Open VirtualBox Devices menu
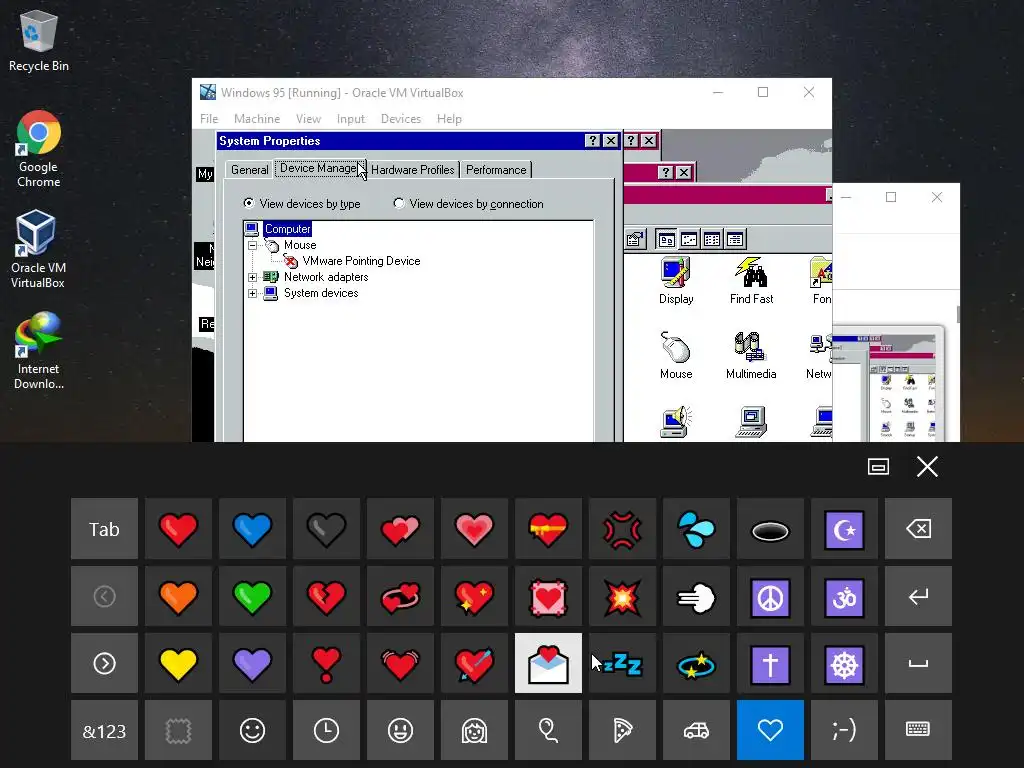 (400, 119)
